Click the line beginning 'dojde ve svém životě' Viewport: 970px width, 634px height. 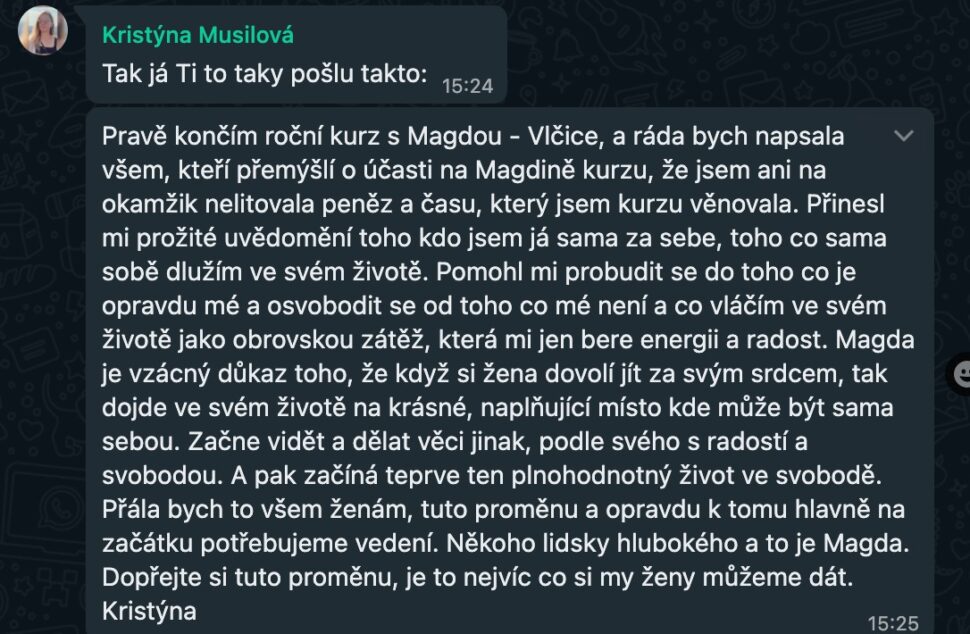pyautogui.click(x=497, y=408)
